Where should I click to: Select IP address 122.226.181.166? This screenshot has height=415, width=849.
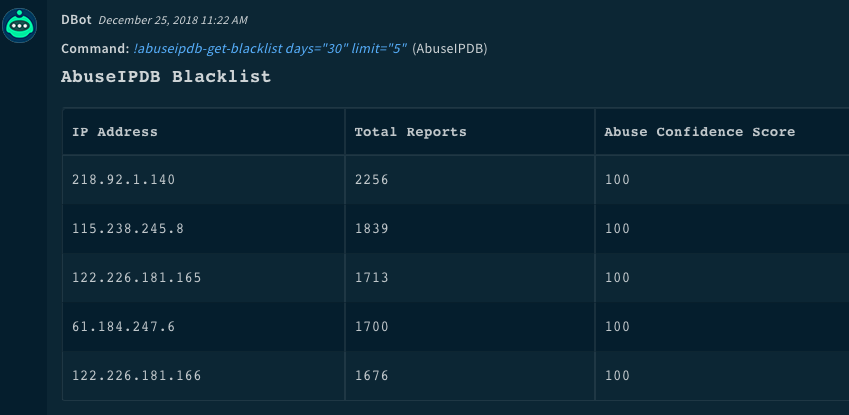[x=137, y=375]
